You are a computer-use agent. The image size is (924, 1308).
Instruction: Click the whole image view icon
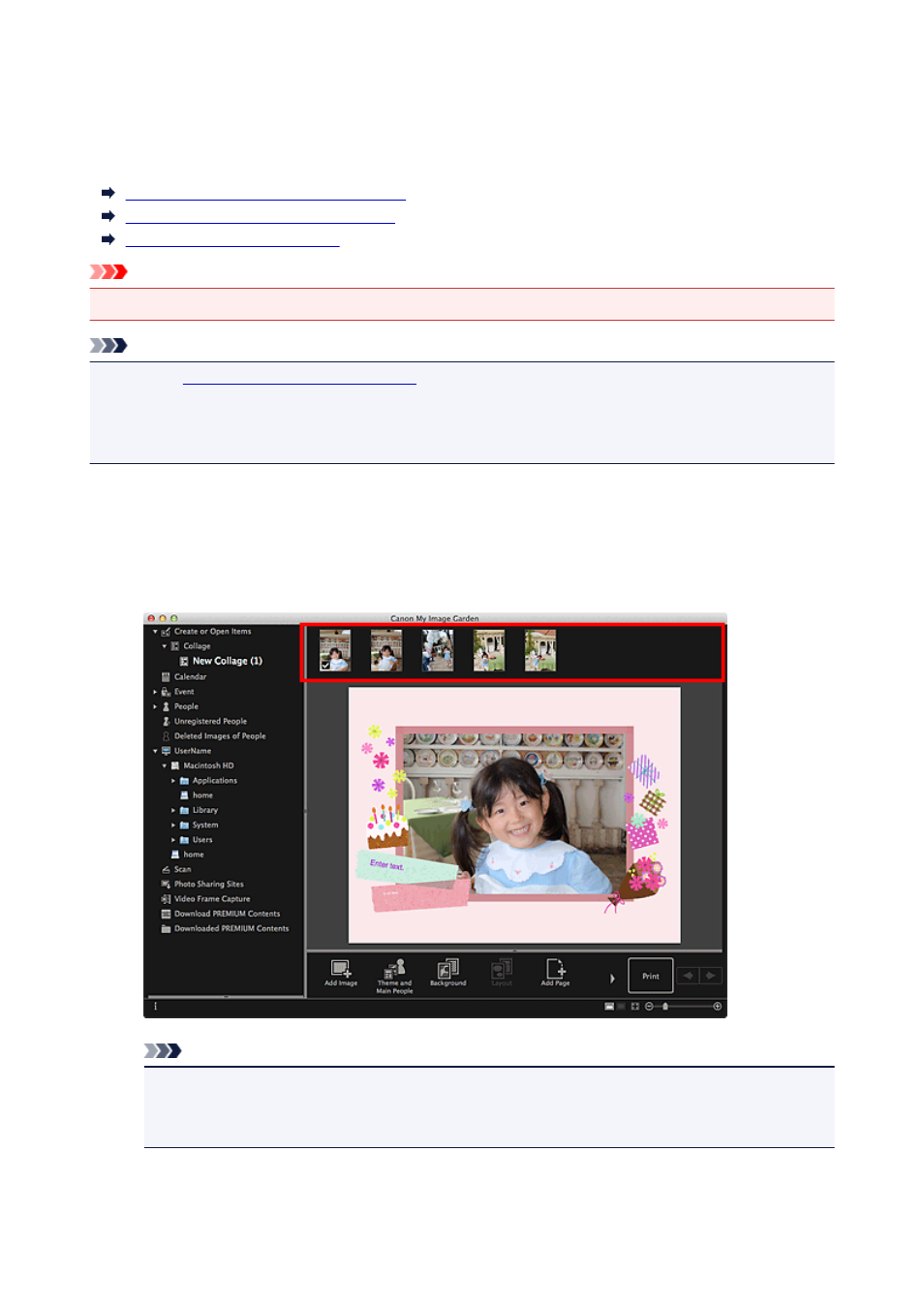coord(635,1007)
